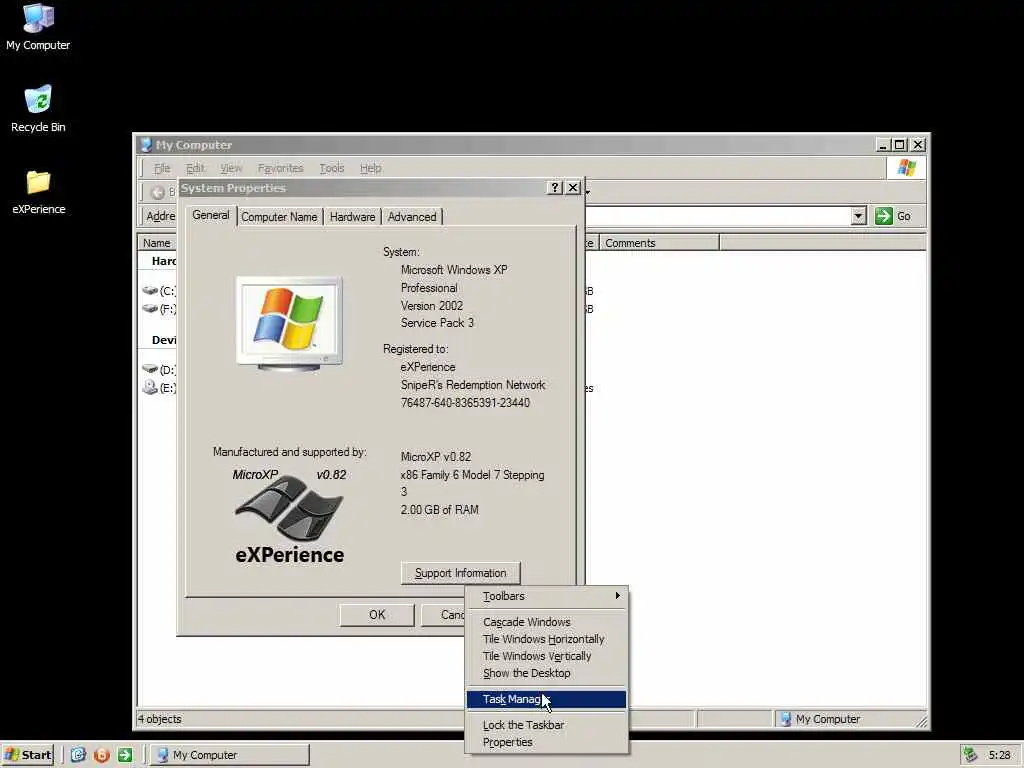Choose Show the Desktop from the menu

(546, 673)
